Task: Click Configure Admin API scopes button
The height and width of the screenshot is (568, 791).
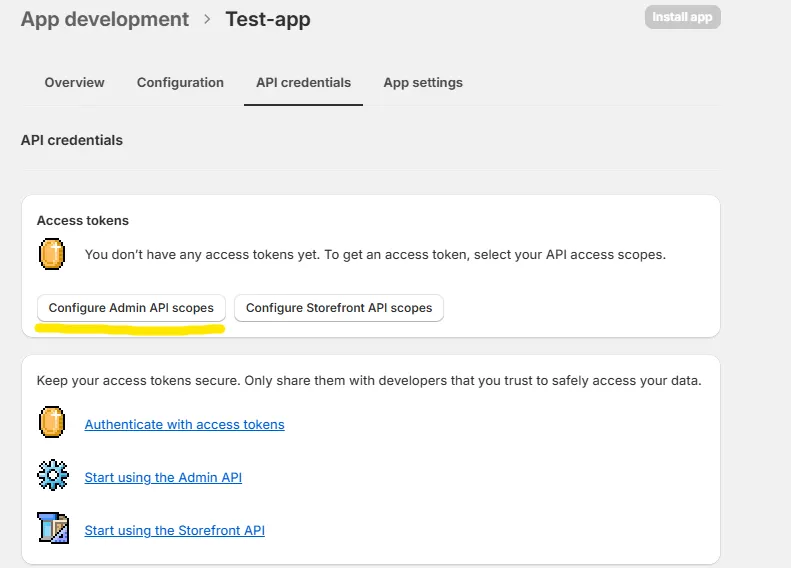Action: (131, 308)
